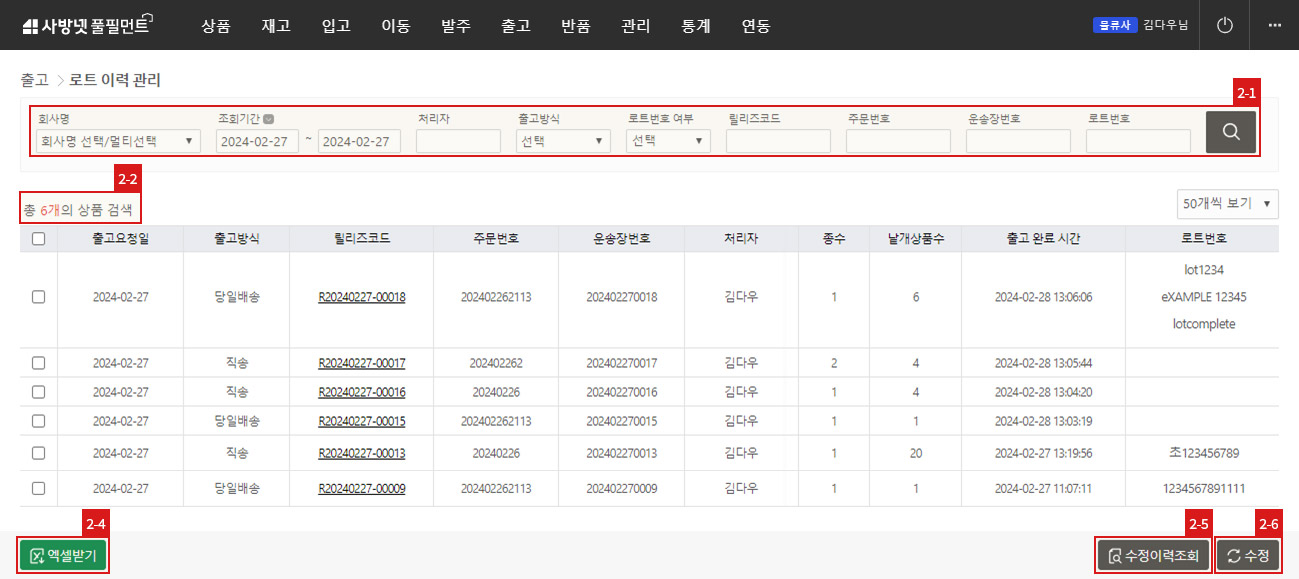
Task: Change the 50개씩 보기 page size
Action: (x=1227, y=203)
